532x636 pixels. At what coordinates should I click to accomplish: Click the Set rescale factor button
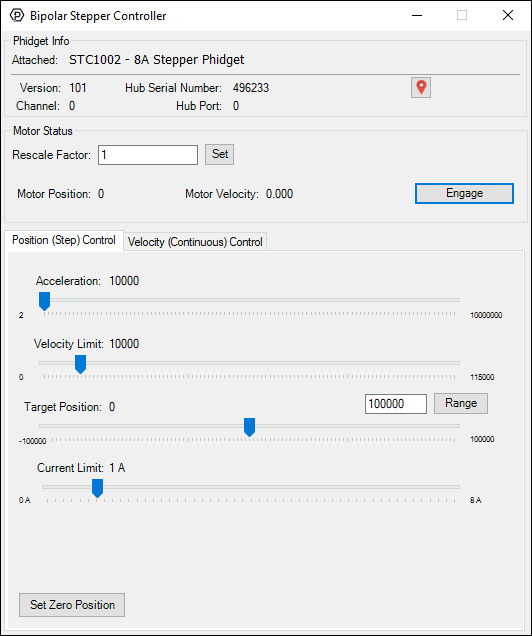coord(219,154)
